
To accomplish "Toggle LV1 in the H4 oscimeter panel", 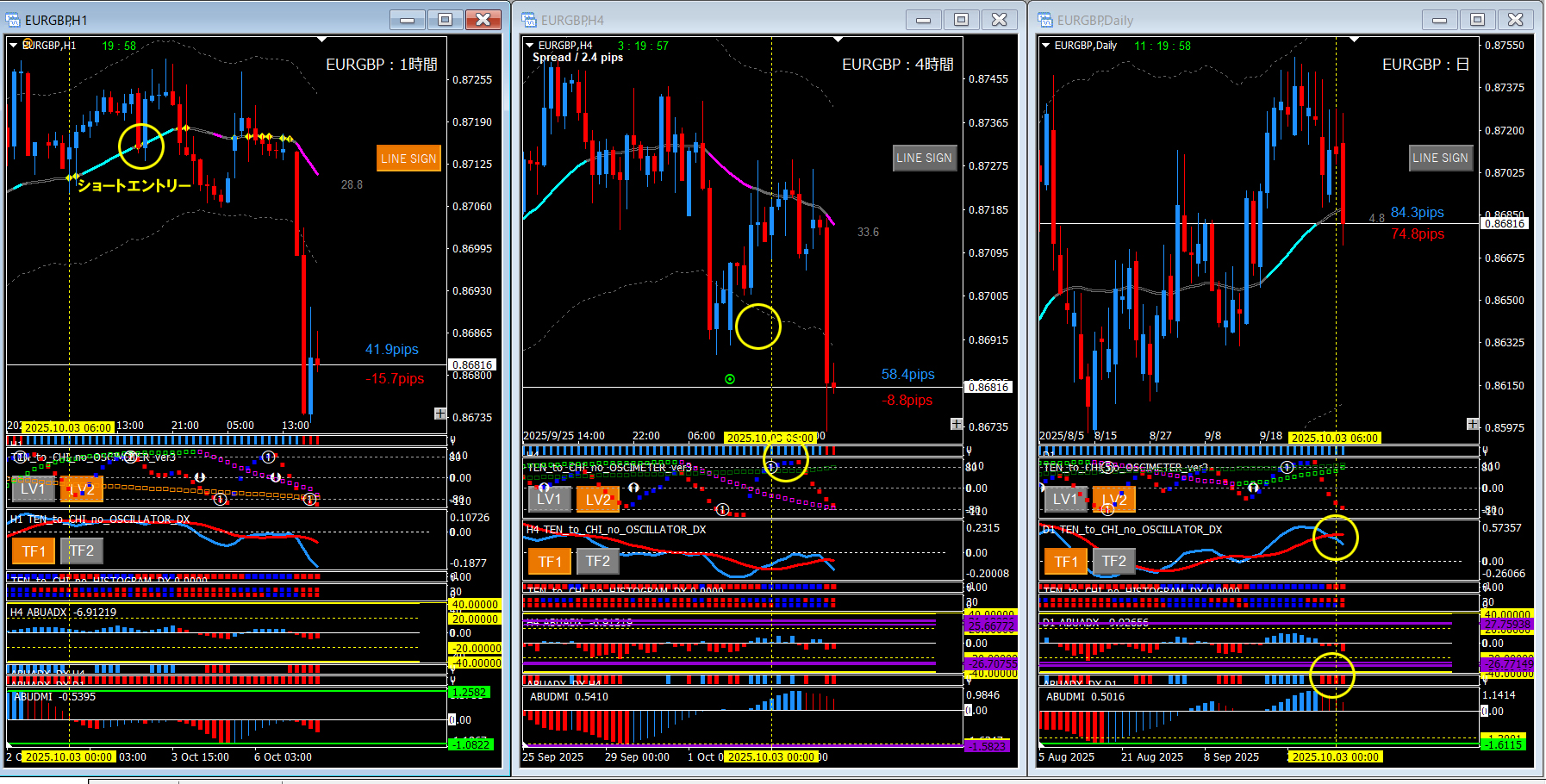I will [549, 499].
